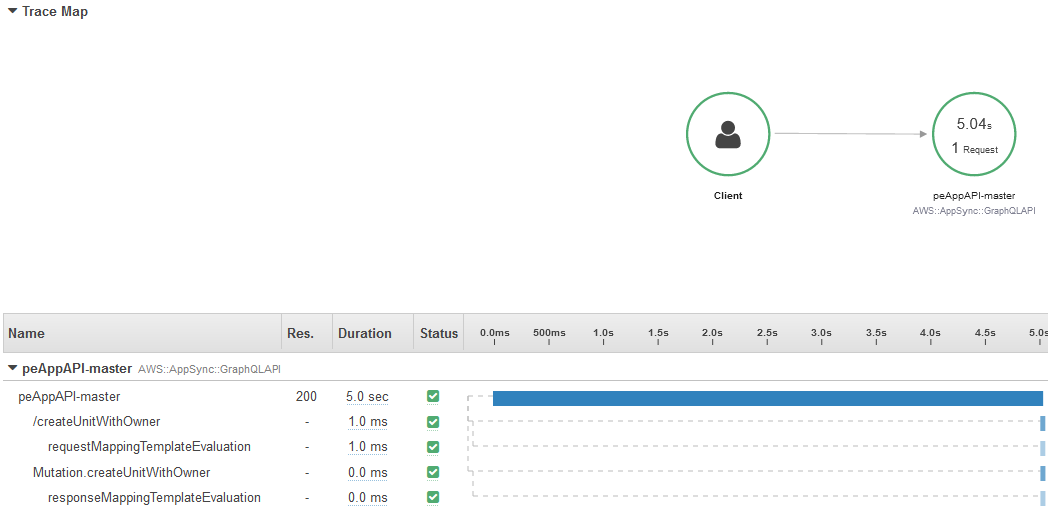Click the arrow edge between Client and peAppAPI-master

tap(851, 134)
